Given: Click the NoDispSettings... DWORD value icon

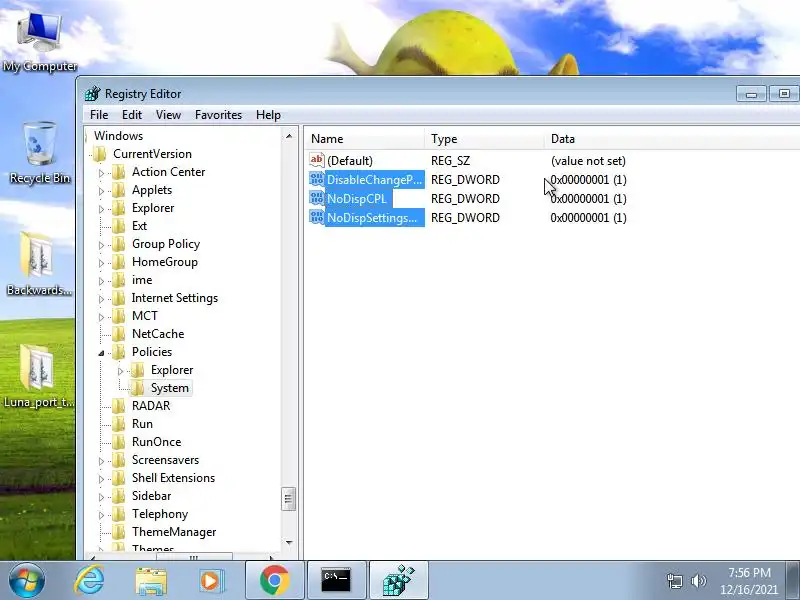Looking at the screenshot, I should tap(317, 217).
